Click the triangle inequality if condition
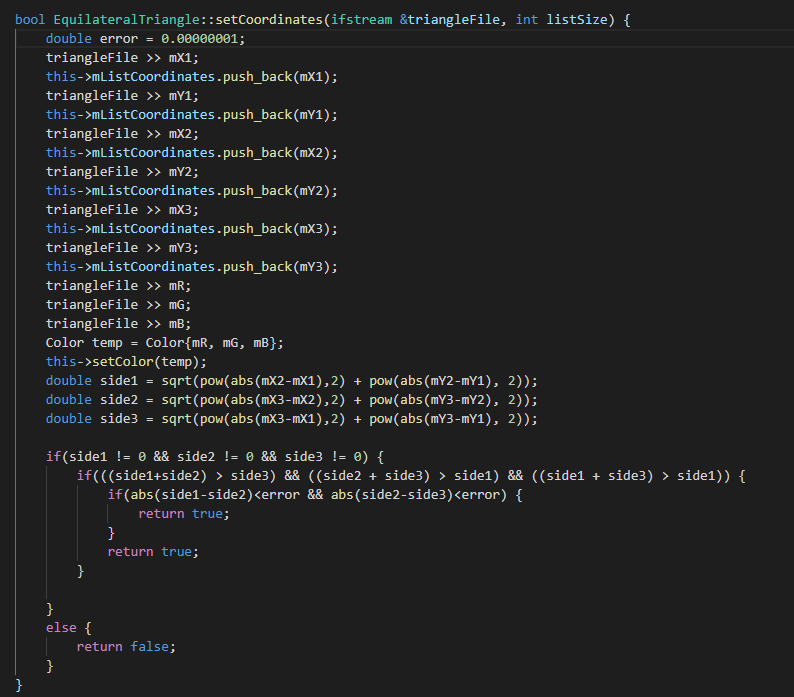Image resolution: width=794 pixels, height=697 pixels. (411, 476)
